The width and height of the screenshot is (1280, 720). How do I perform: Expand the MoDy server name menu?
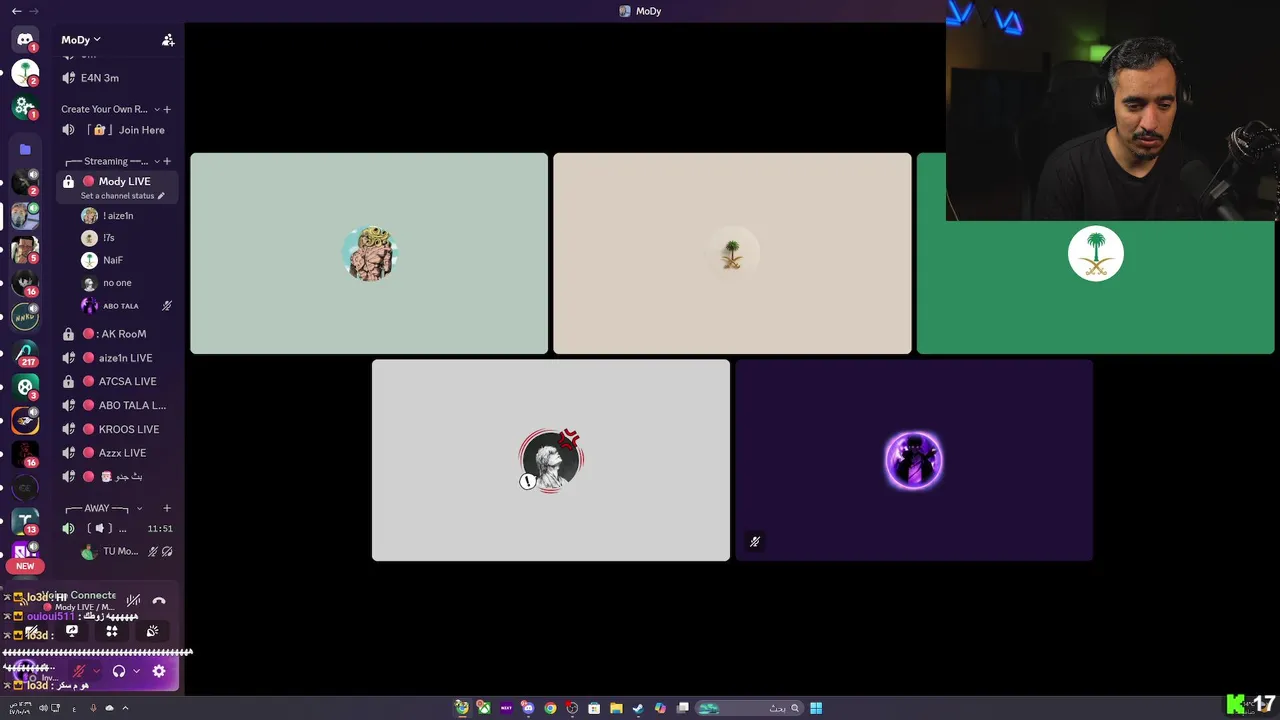pyautogui.click(x=81, y=40)
